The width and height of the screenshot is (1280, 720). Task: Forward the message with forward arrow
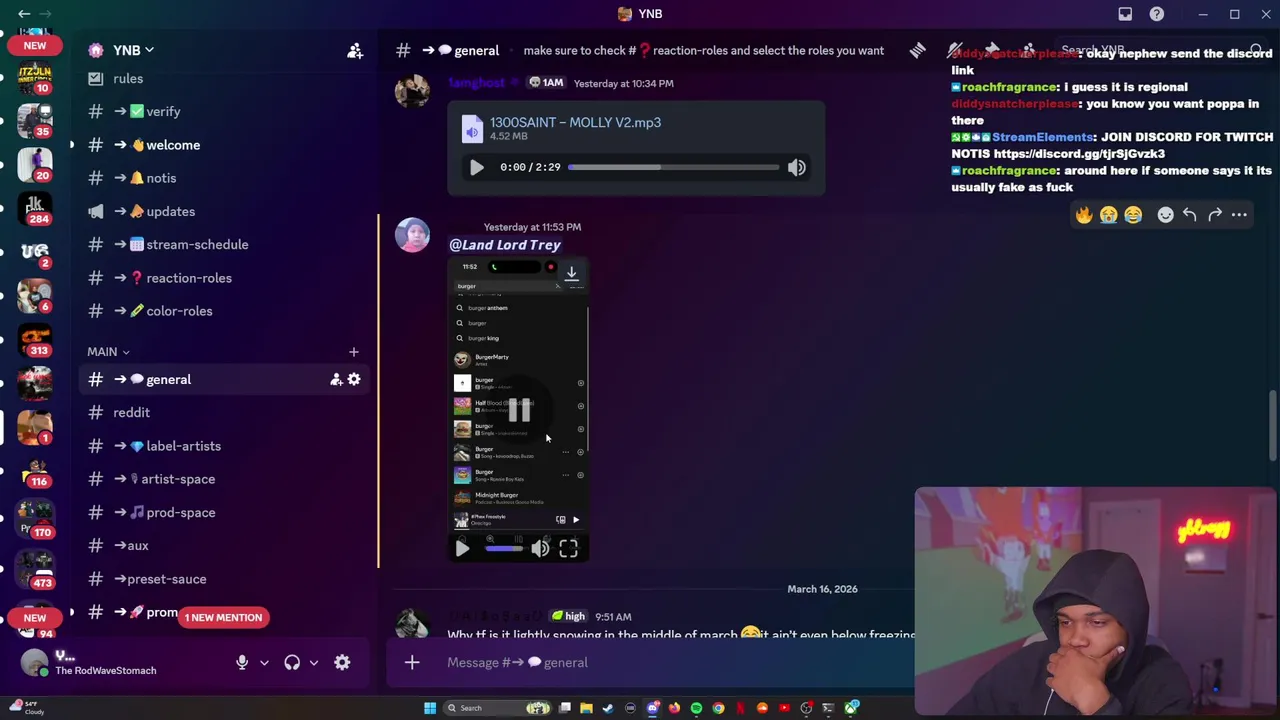click(1215, 214)
